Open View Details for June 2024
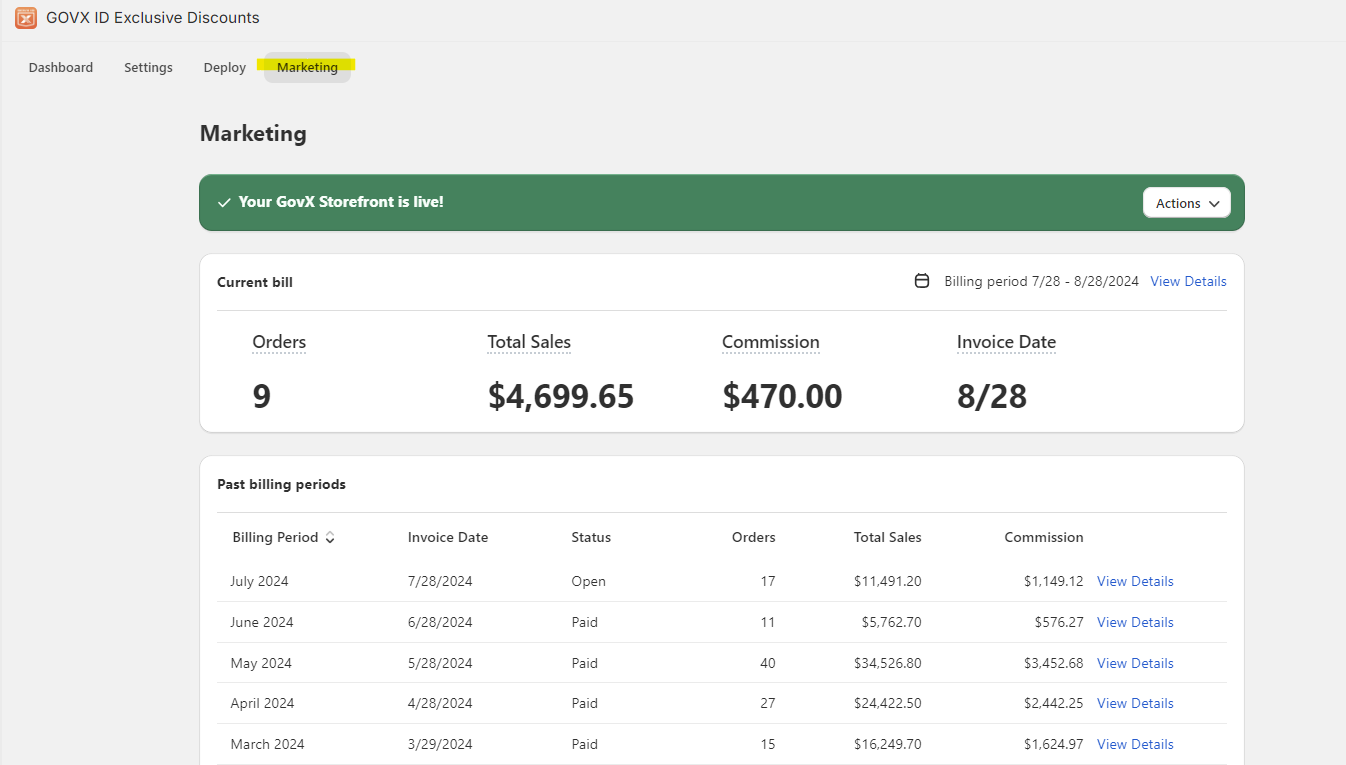The image size is (1346, 765). click(1135, 623)
